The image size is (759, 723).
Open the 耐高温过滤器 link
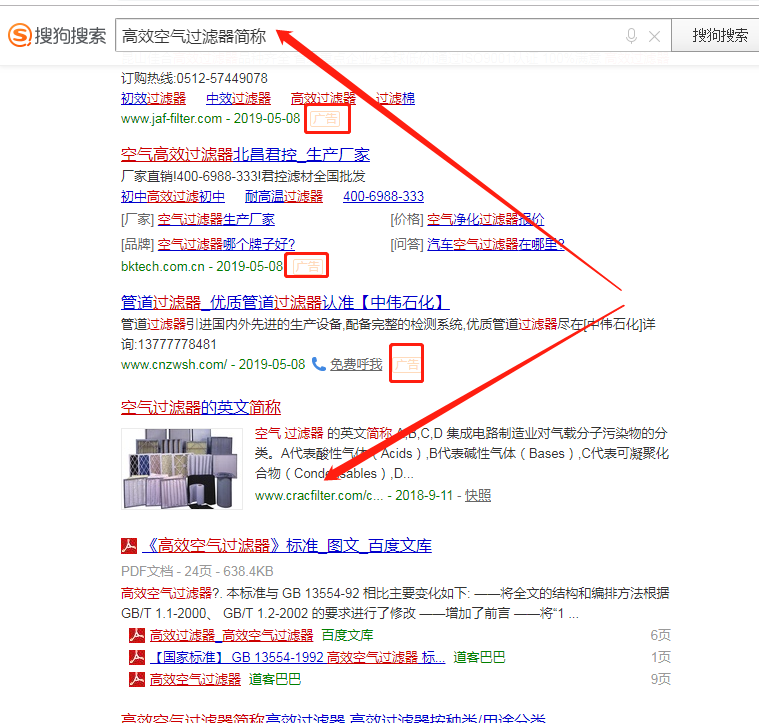(284, 196)
